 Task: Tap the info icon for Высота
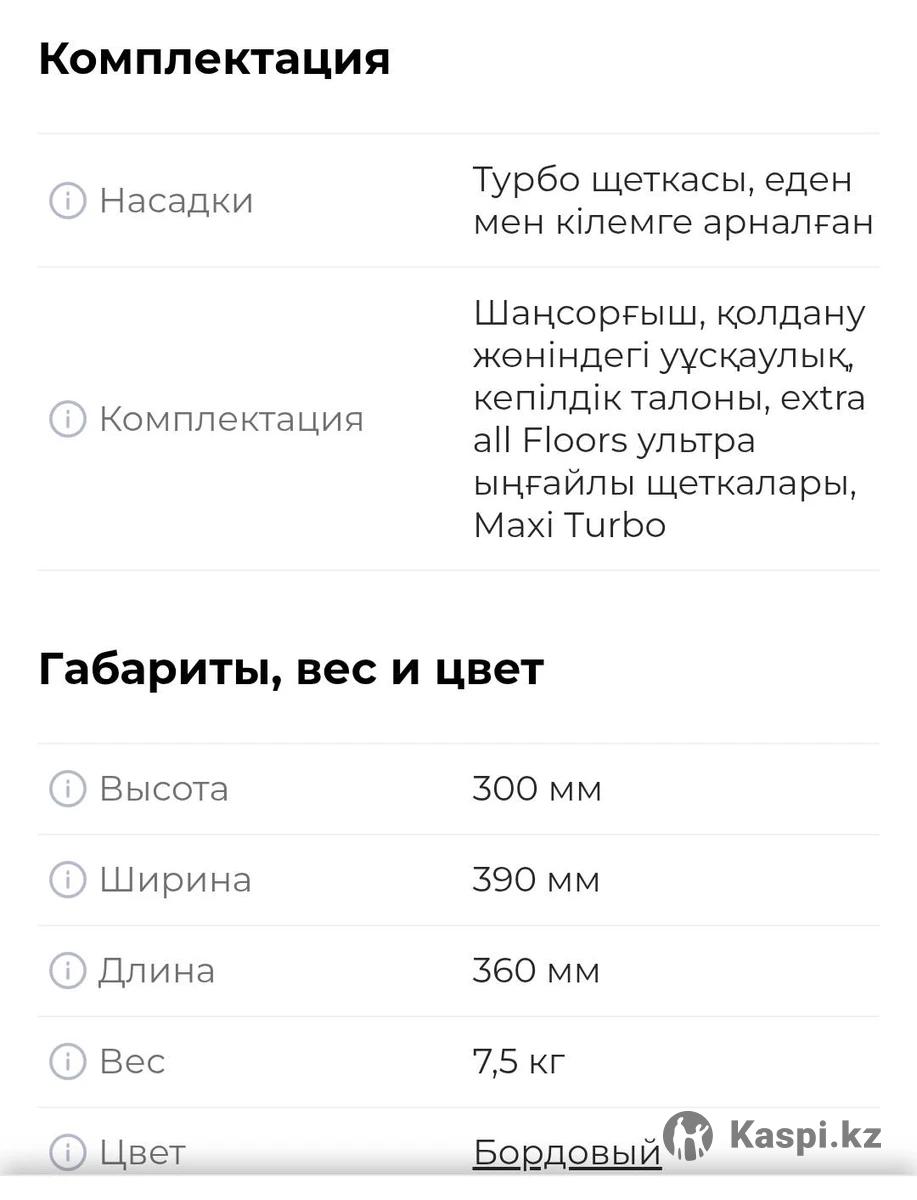[67, 789]
